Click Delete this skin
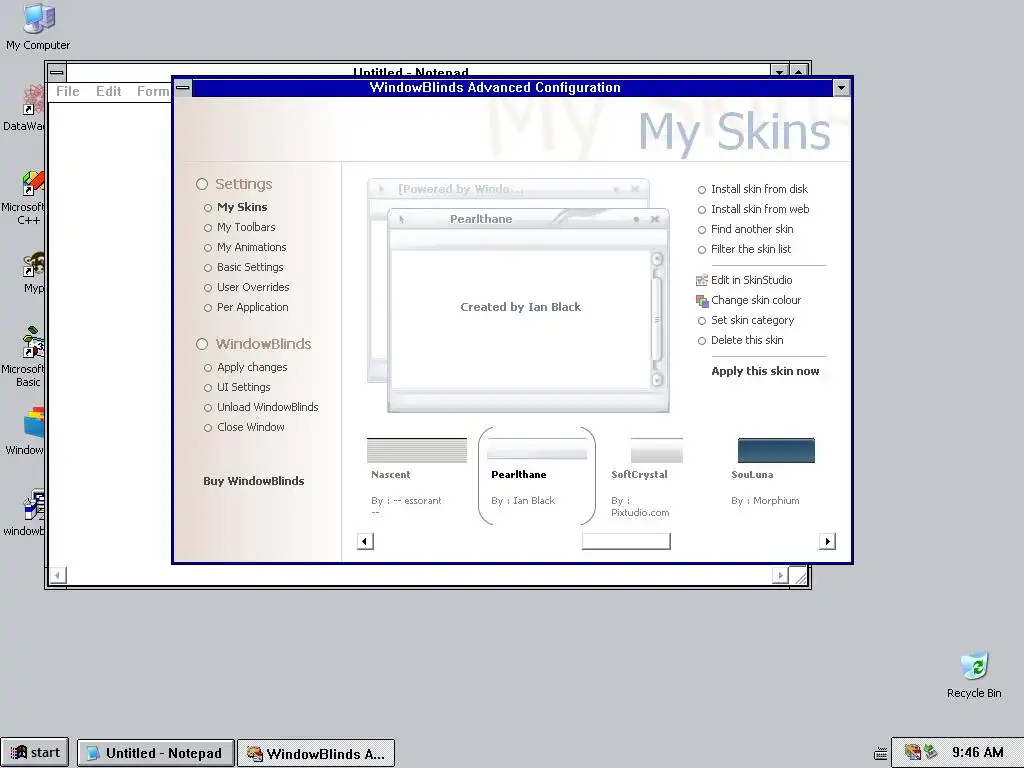 (x=741, y=340)
